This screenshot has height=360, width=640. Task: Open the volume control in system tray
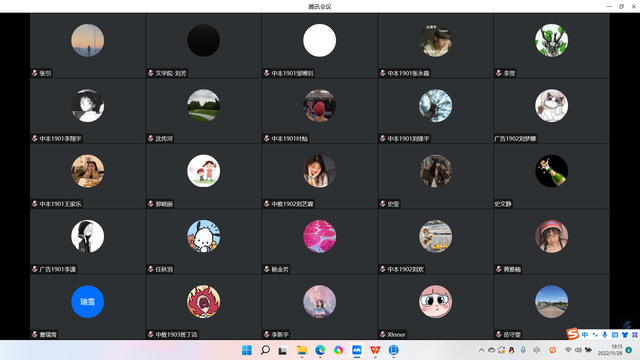578,350
